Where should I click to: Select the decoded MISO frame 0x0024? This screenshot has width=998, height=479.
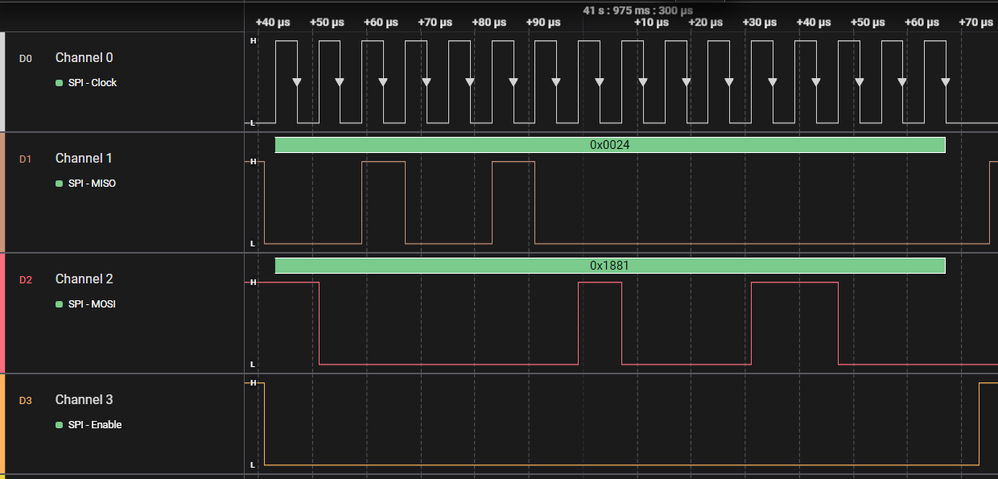(x=609, y=145)
